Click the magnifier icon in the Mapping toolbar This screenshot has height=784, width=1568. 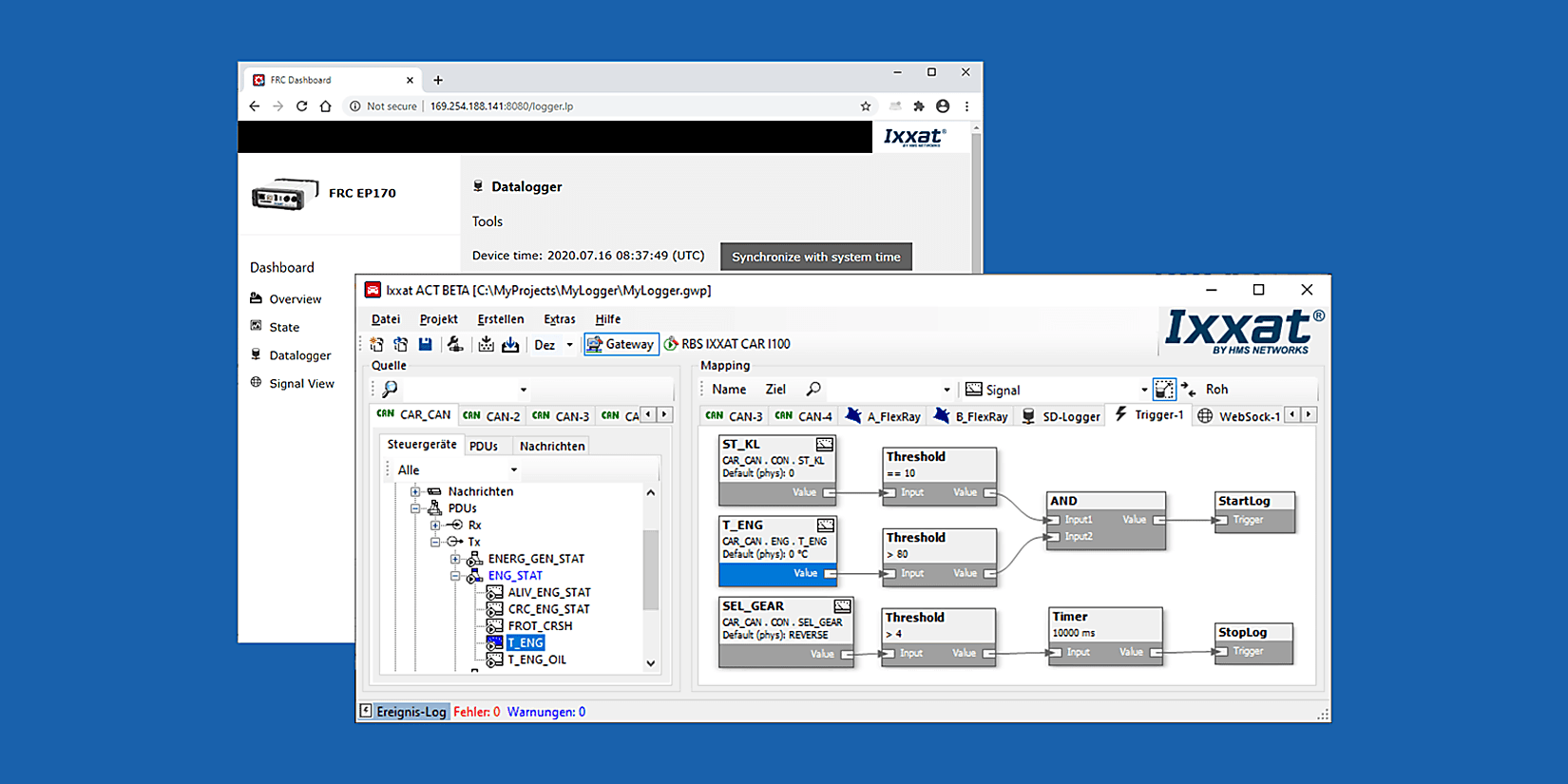pyautogui.click(x=813, y=389)
